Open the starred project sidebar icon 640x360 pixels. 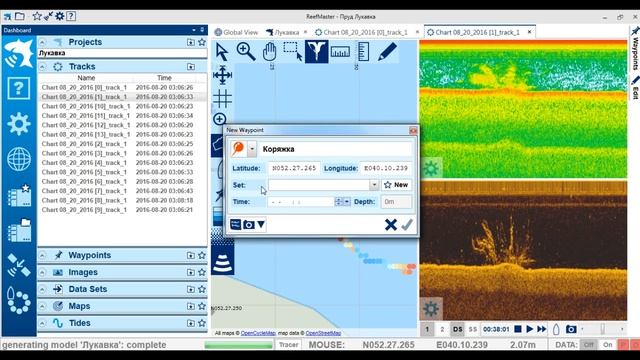pos(19,195)
